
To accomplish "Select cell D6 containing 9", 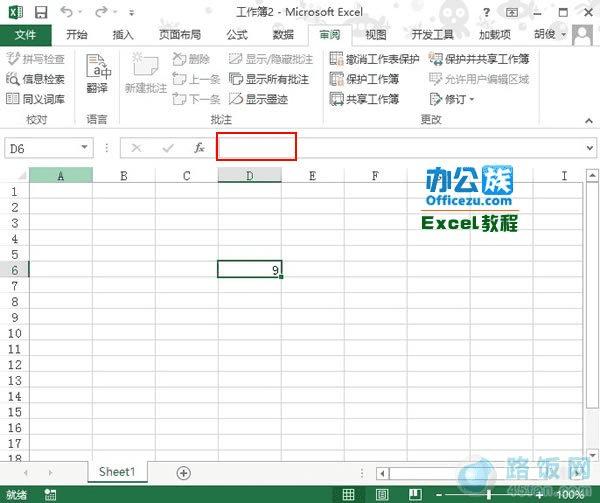I will click(249, 270).
